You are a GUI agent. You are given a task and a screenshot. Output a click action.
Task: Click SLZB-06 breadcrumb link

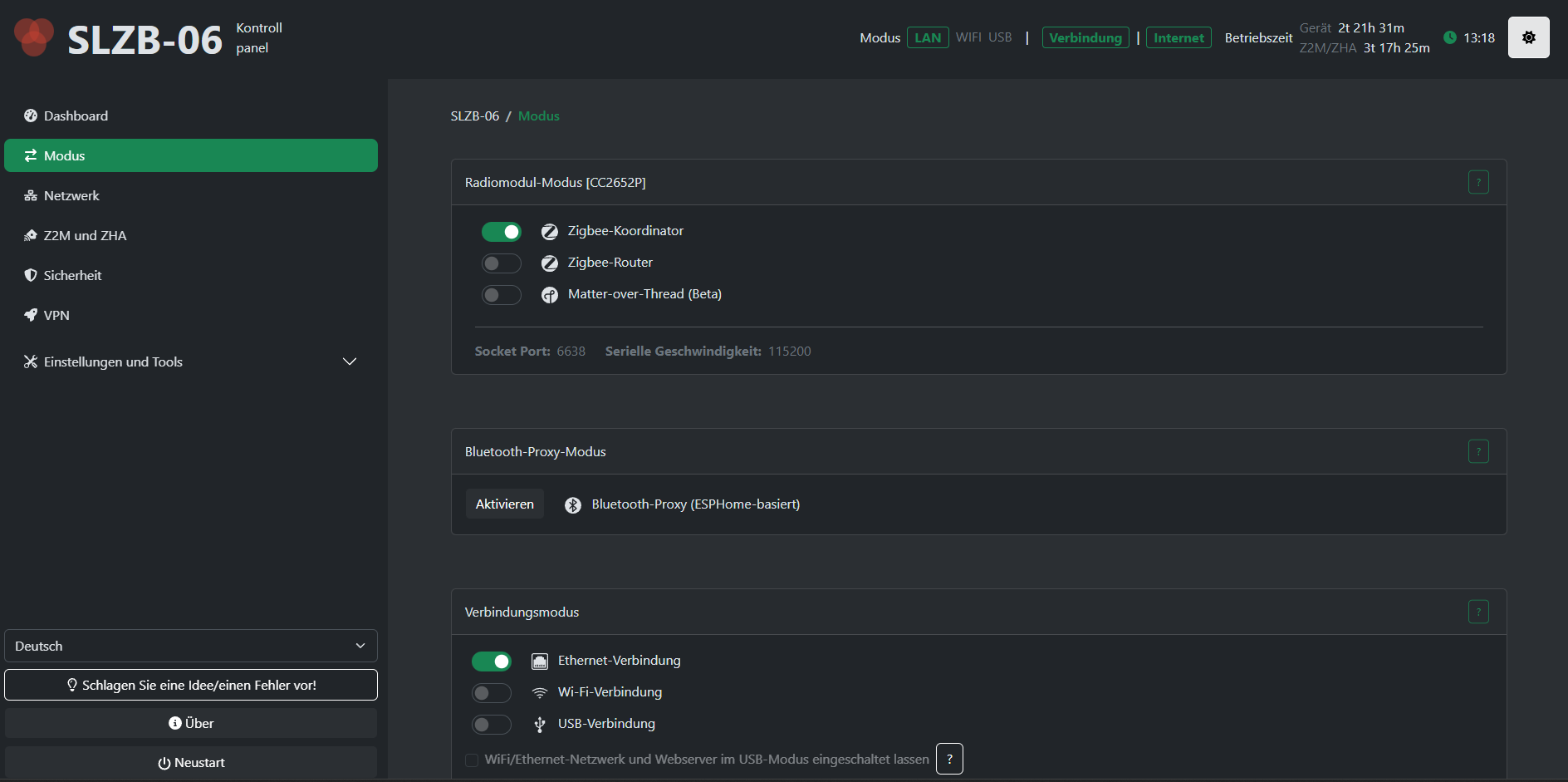[474, 116]
